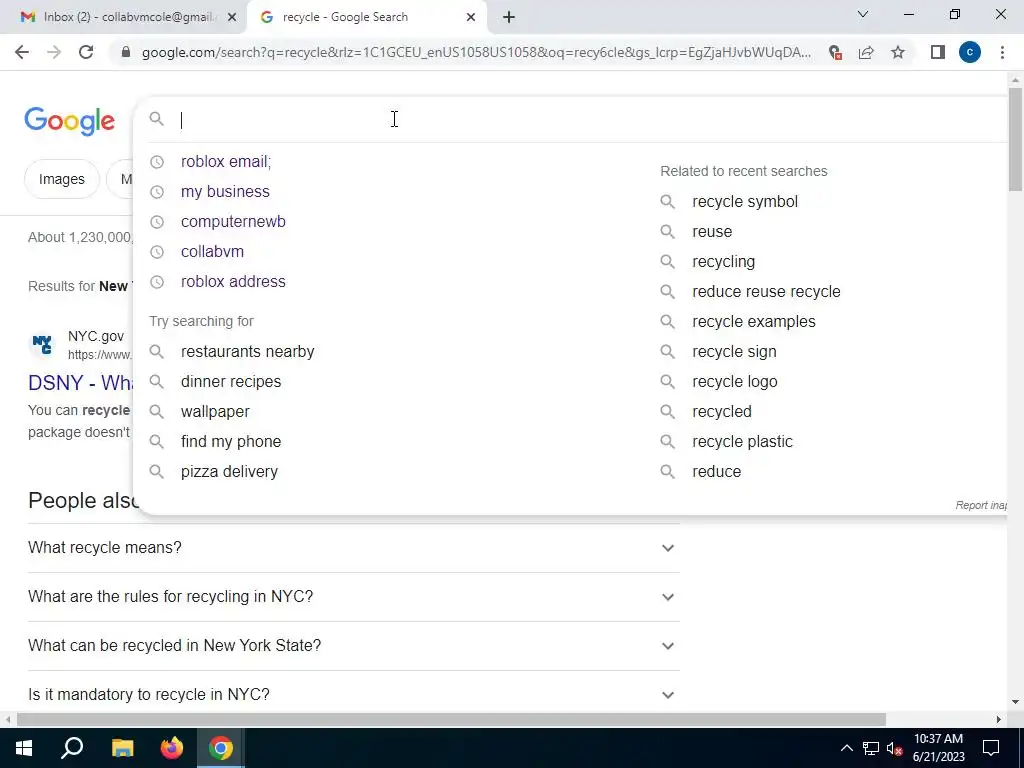Viewport: 1024px width, 768px height.
Task: Select recent search 'my business'
Action: point(225,191)
